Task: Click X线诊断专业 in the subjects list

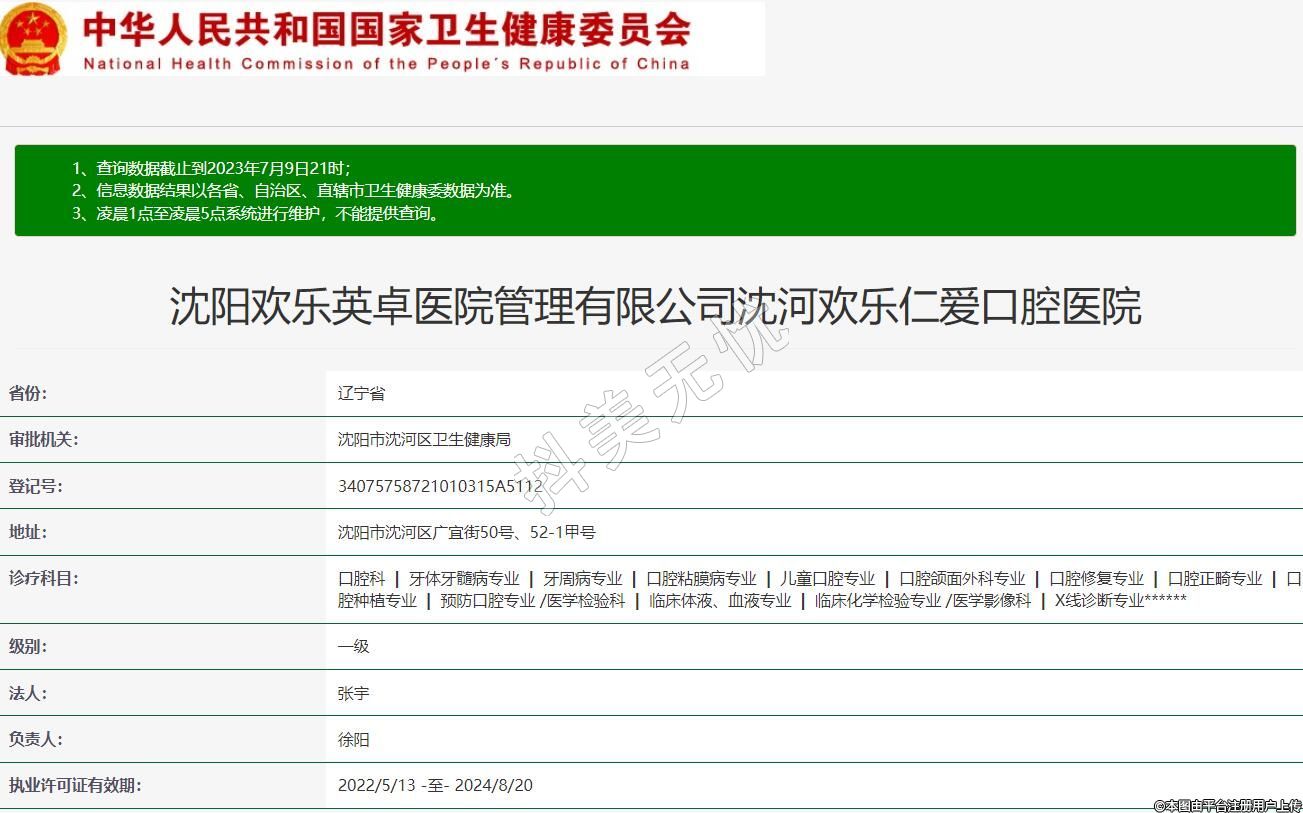Action: 1098,601
